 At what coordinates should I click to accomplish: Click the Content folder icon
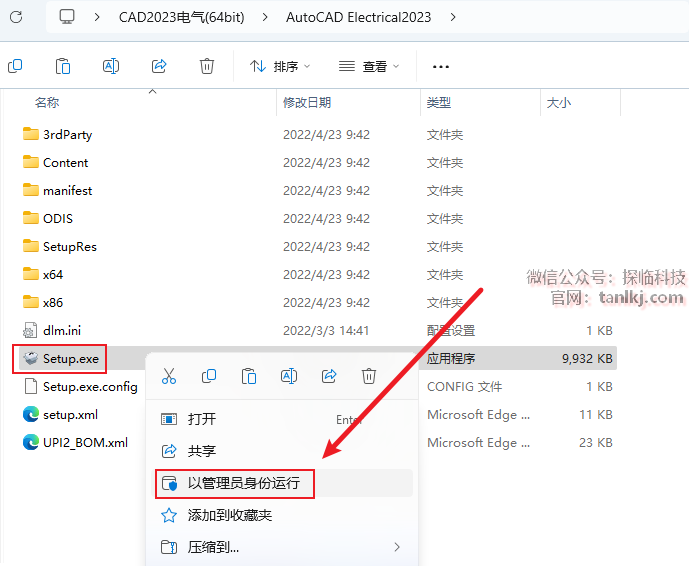[31, 162]
